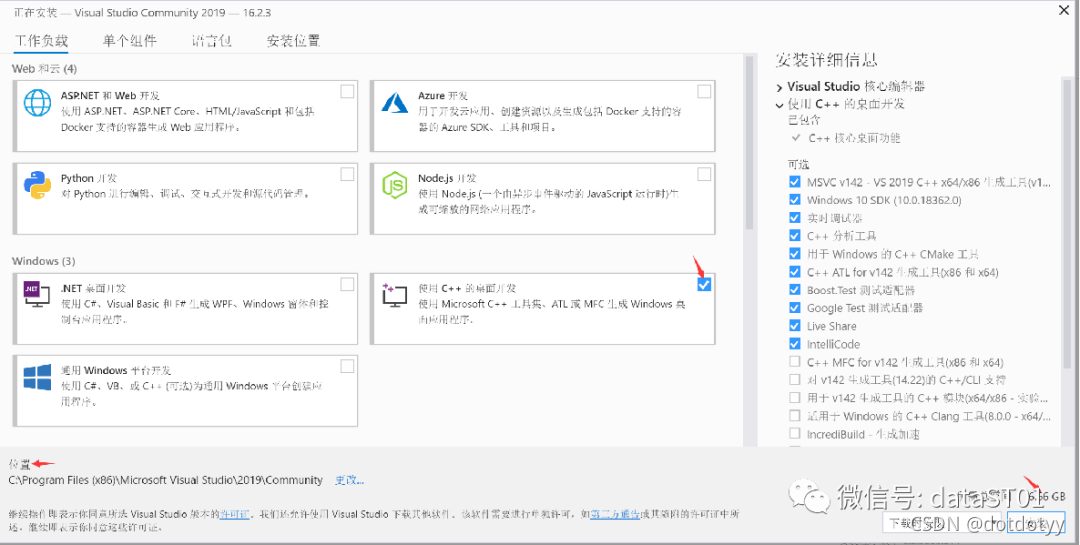Image resolution: width=1080 pixels, height=545 pixels.
Task: Uncheck C++ ATL for v142 build tools
Action: pos(794,272)
